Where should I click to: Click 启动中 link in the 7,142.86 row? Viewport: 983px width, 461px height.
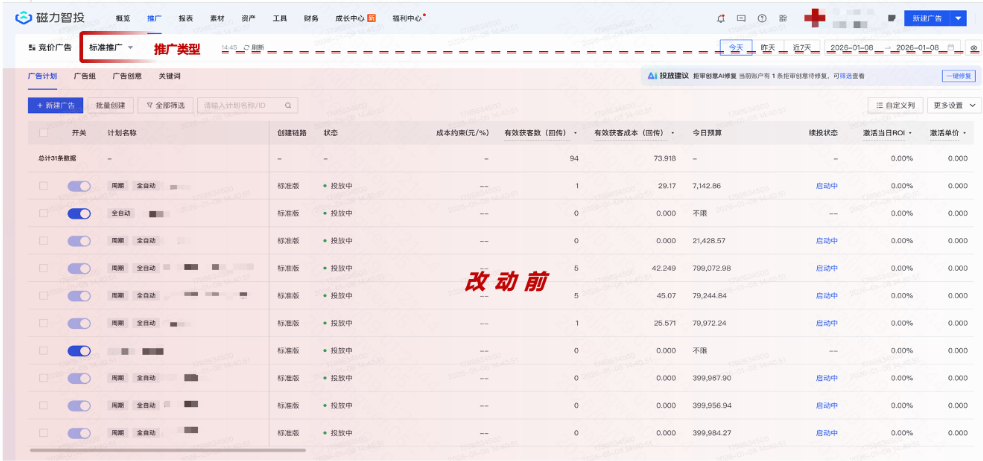pos(826,186)
